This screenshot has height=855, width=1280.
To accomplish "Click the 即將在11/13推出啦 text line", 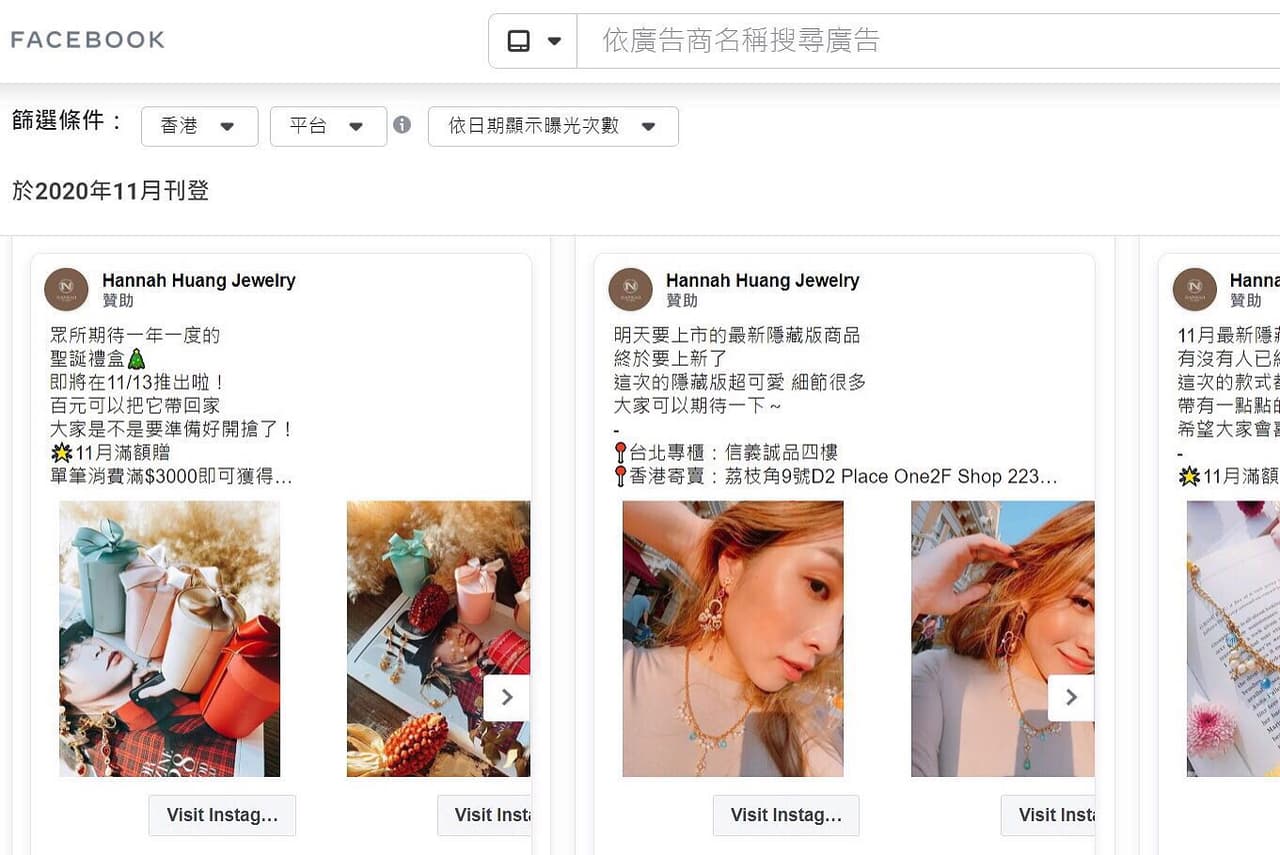I will point(138,382).
